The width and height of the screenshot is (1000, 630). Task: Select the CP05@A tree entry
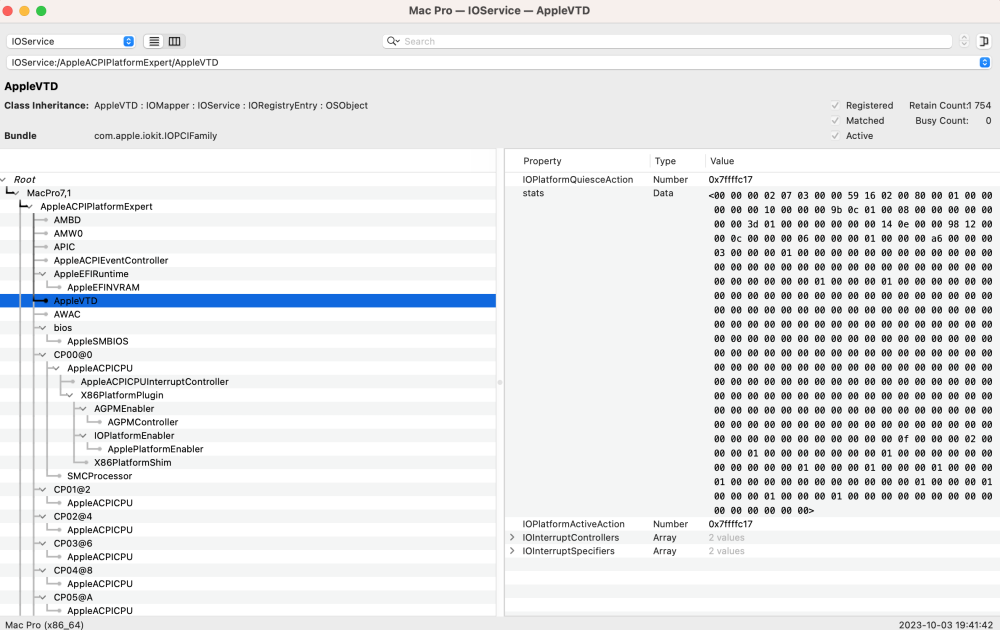click(73, 597)
